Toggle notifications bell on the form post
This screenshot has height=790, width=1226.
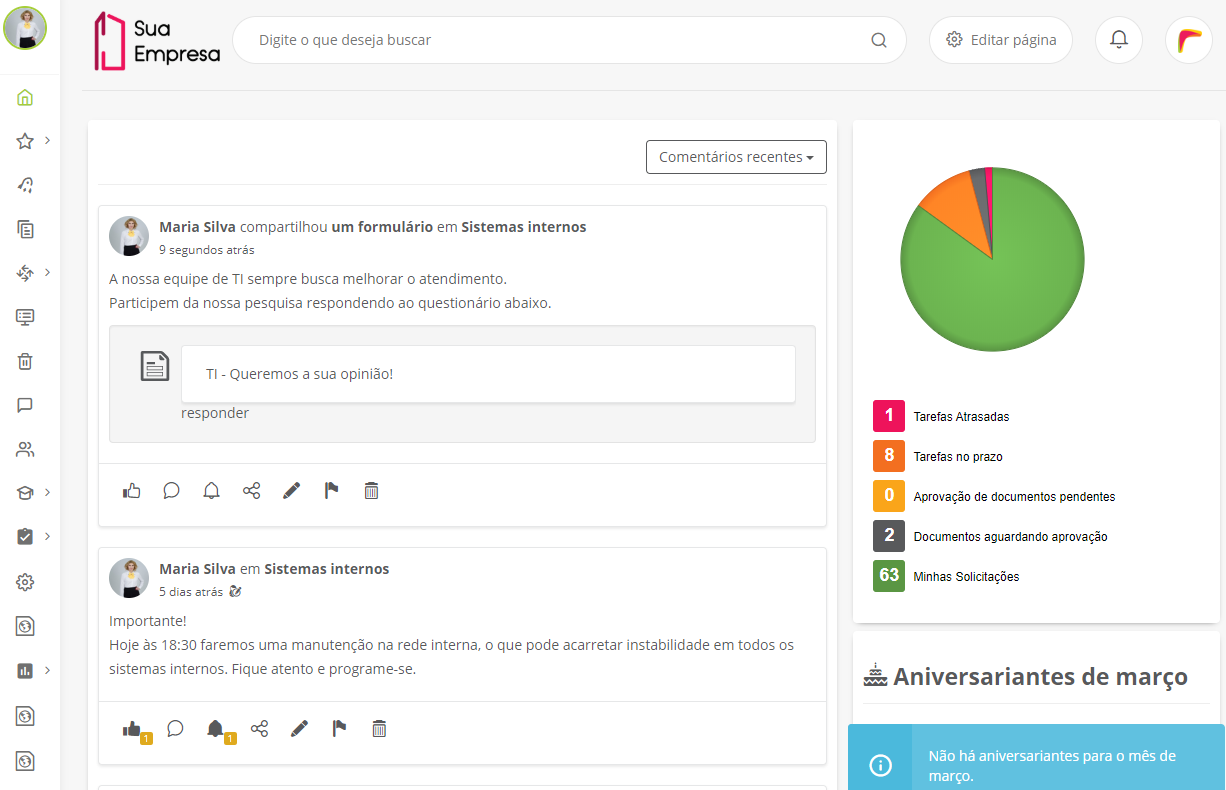pyautogui.click(x=211, y=491)
